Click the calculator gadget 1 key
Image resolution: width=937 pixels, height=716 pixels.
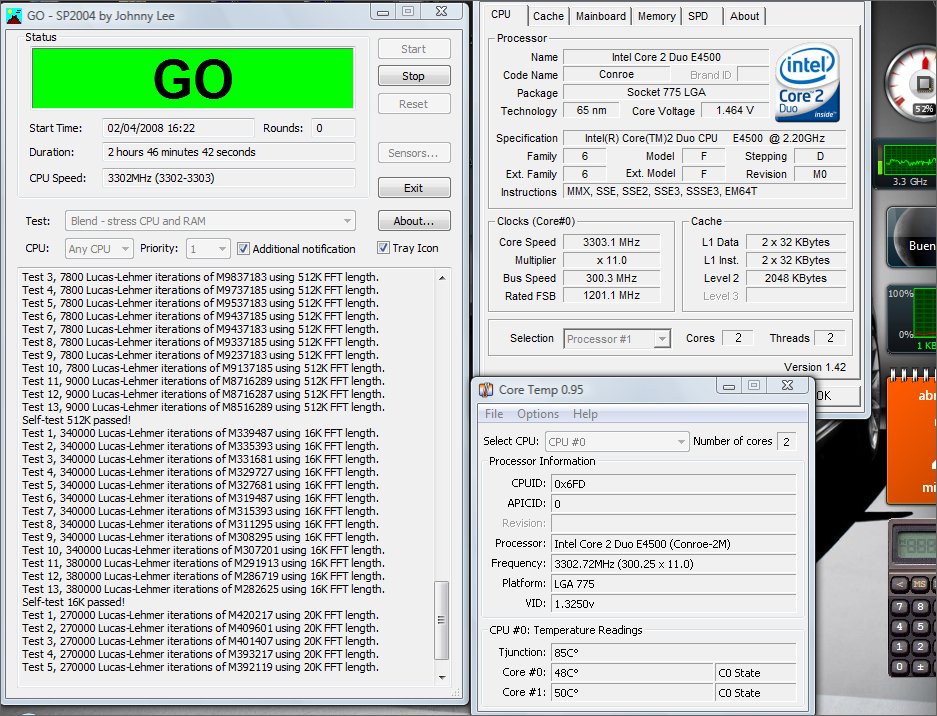point(899,646)
